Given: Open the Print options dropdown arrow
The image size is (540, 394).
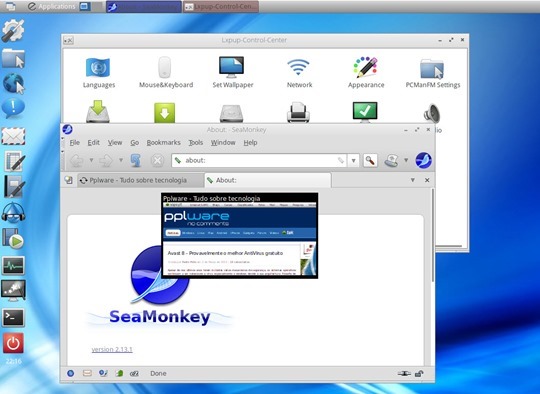Looking at the screenshot, I should tap(406, 160).
